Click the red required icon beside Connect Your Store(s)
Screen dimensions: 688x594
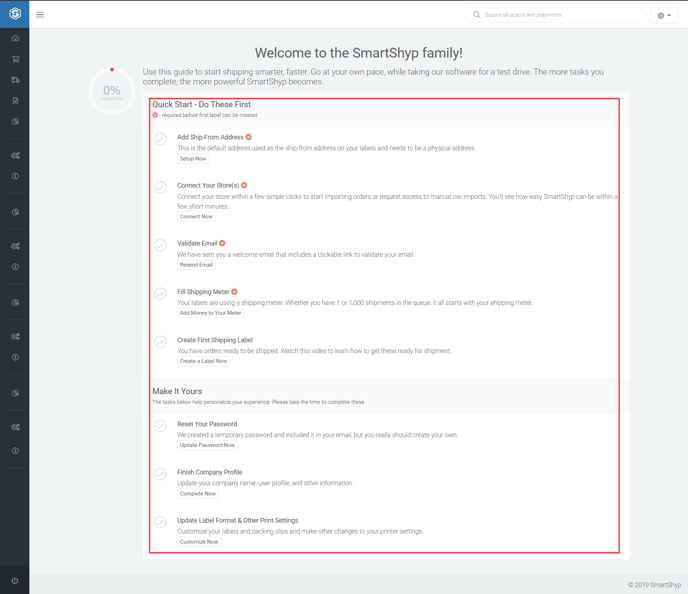[x=244, y=186]
